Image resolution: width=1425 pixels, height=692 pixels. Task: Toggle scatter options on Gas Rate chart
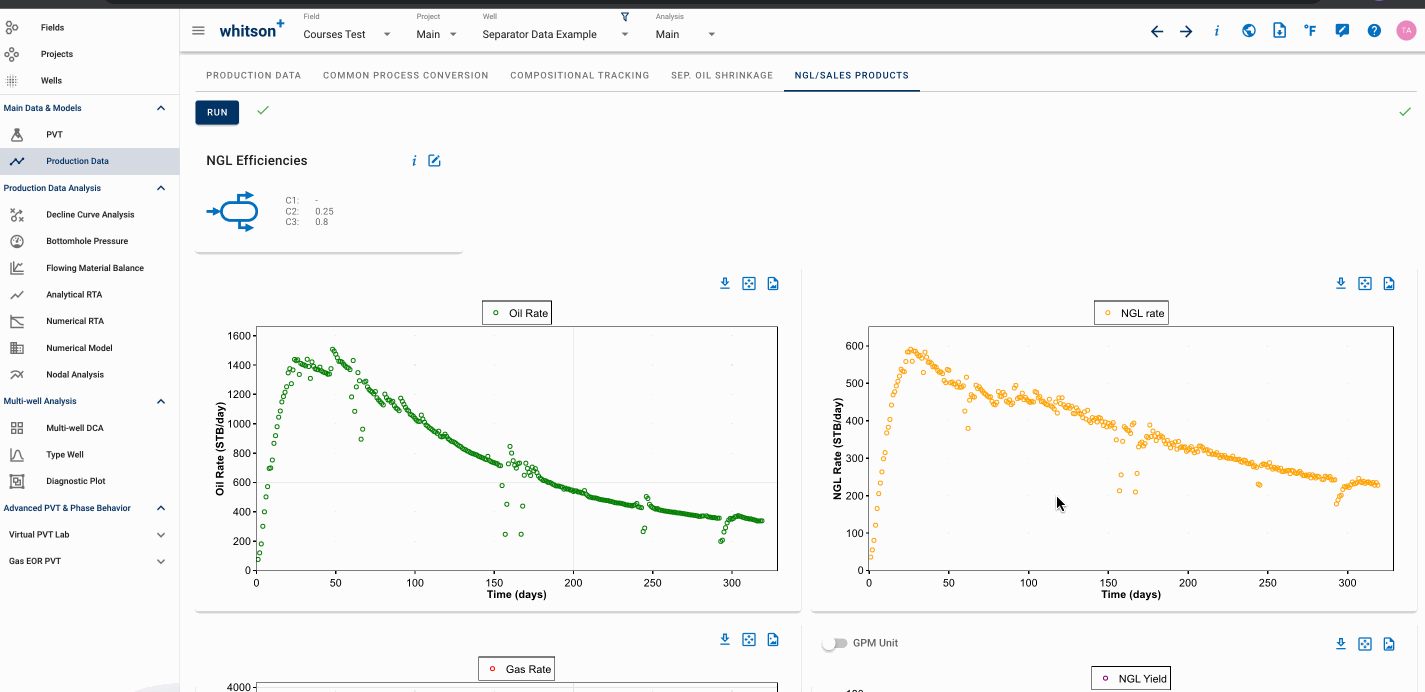749,640
